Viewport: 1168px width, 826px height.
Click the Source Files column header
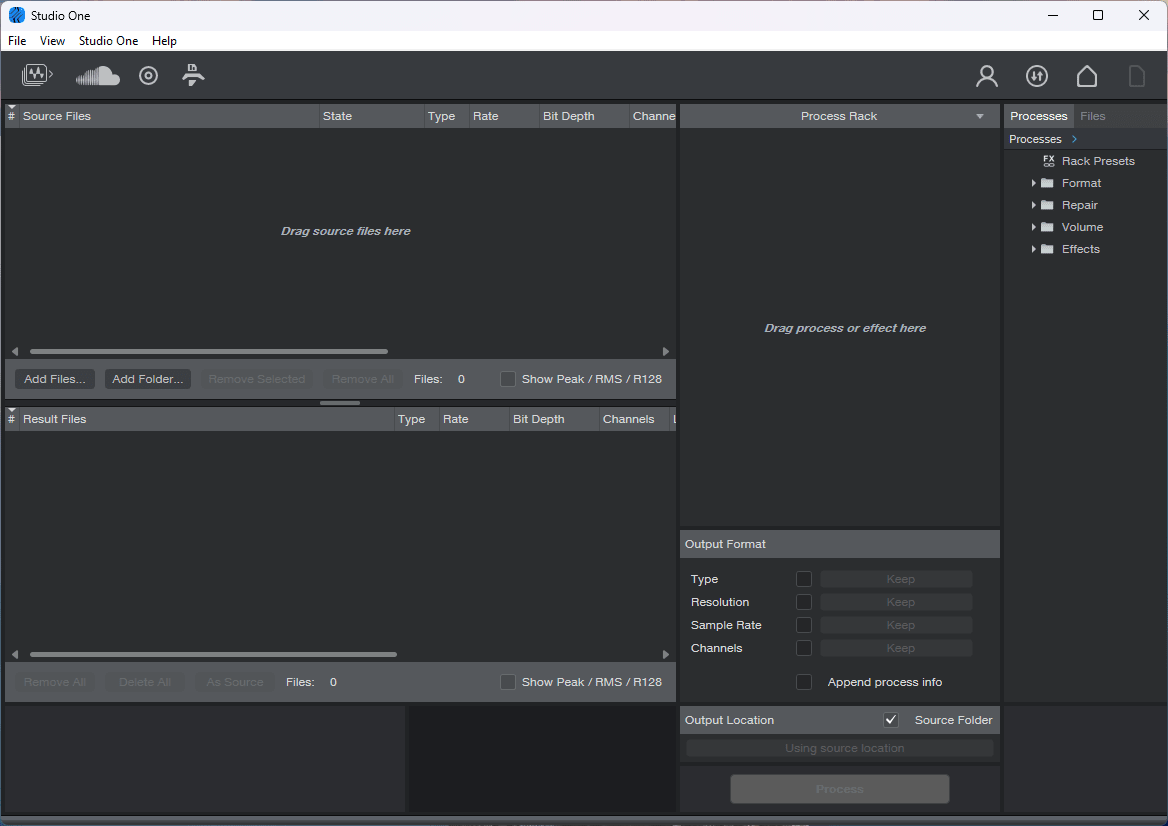(169, 116)
